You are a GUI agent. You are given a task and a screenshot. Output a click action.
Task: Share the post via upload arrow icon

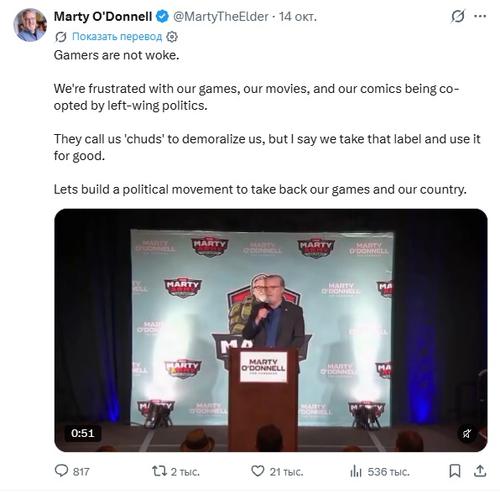click(x=480, y=471)
